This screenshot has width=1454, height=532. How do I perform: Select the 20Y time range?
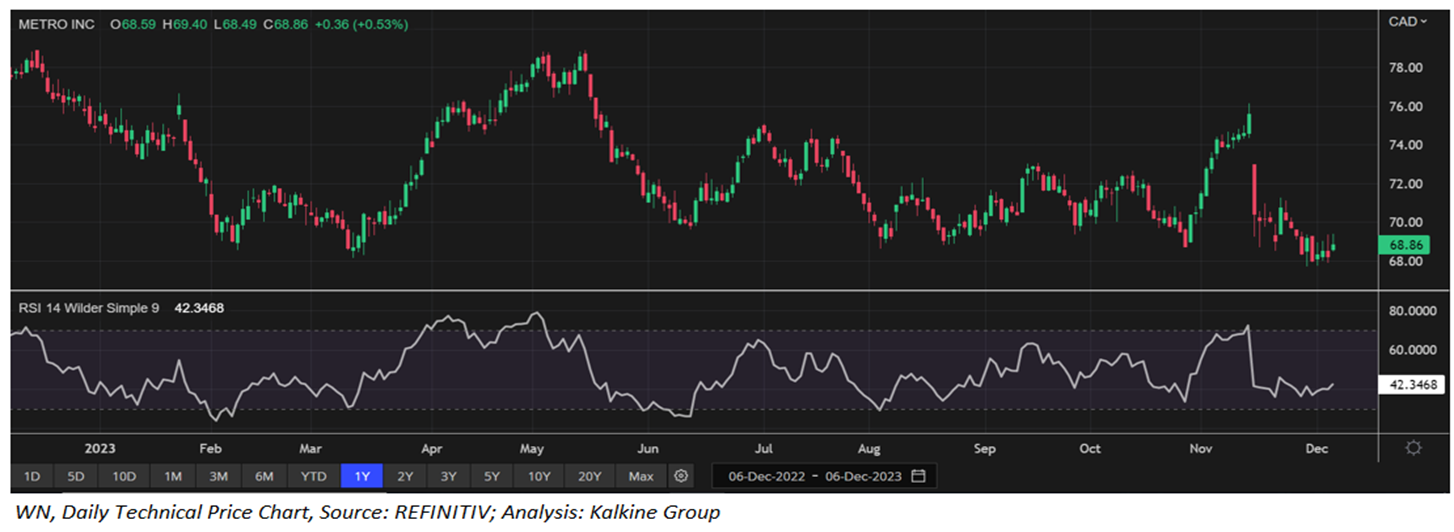click(590, 476)
